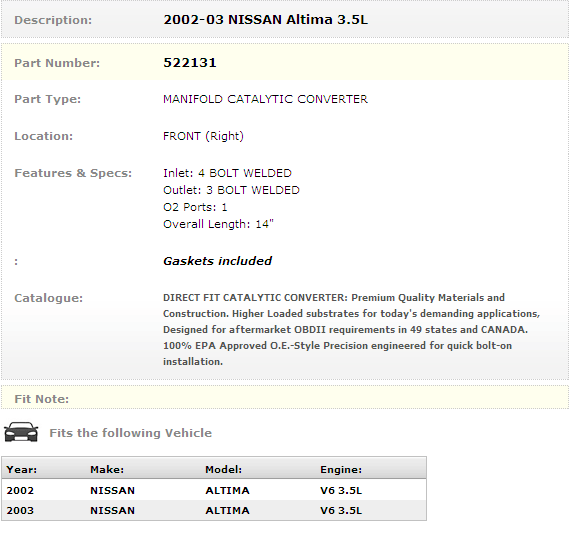570x541 pixels.
Task: Click the Outlet: 3 BOLT WELDED spec
Action: pyautogui.click(x=231, y=190)
